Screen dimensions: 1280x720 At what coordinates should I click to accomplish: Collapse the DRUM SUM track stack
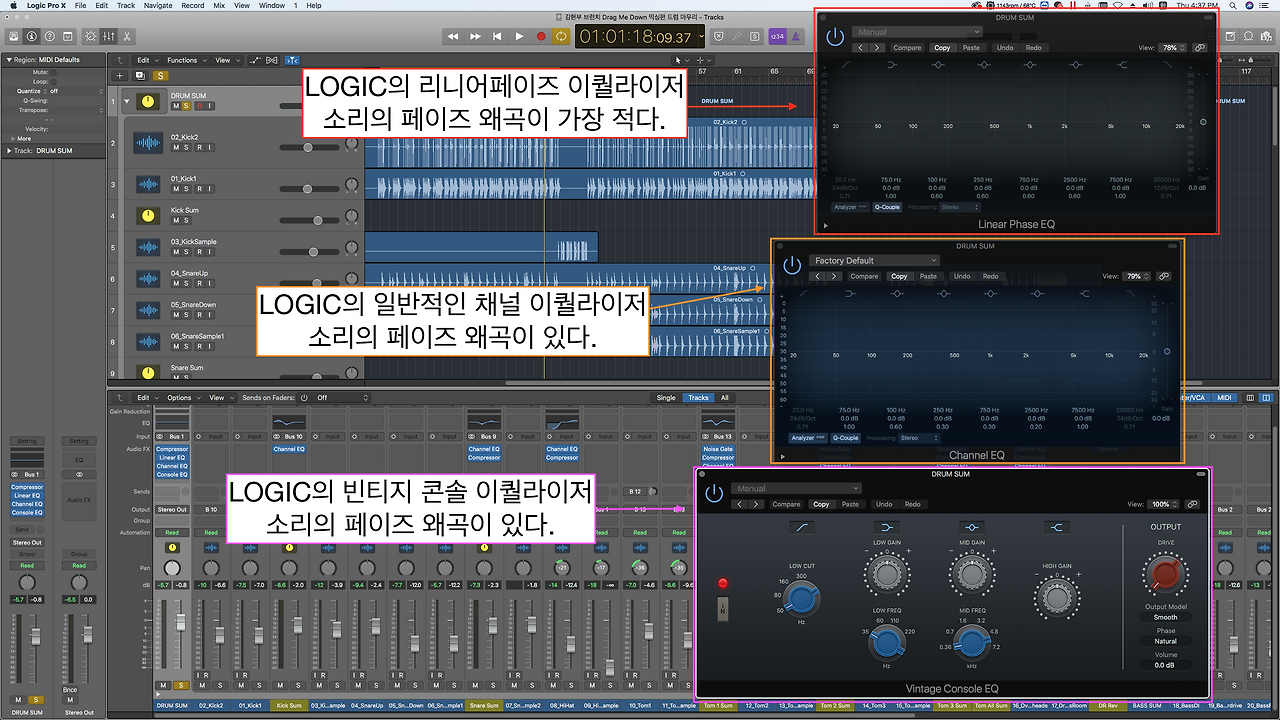pos(126,101)
